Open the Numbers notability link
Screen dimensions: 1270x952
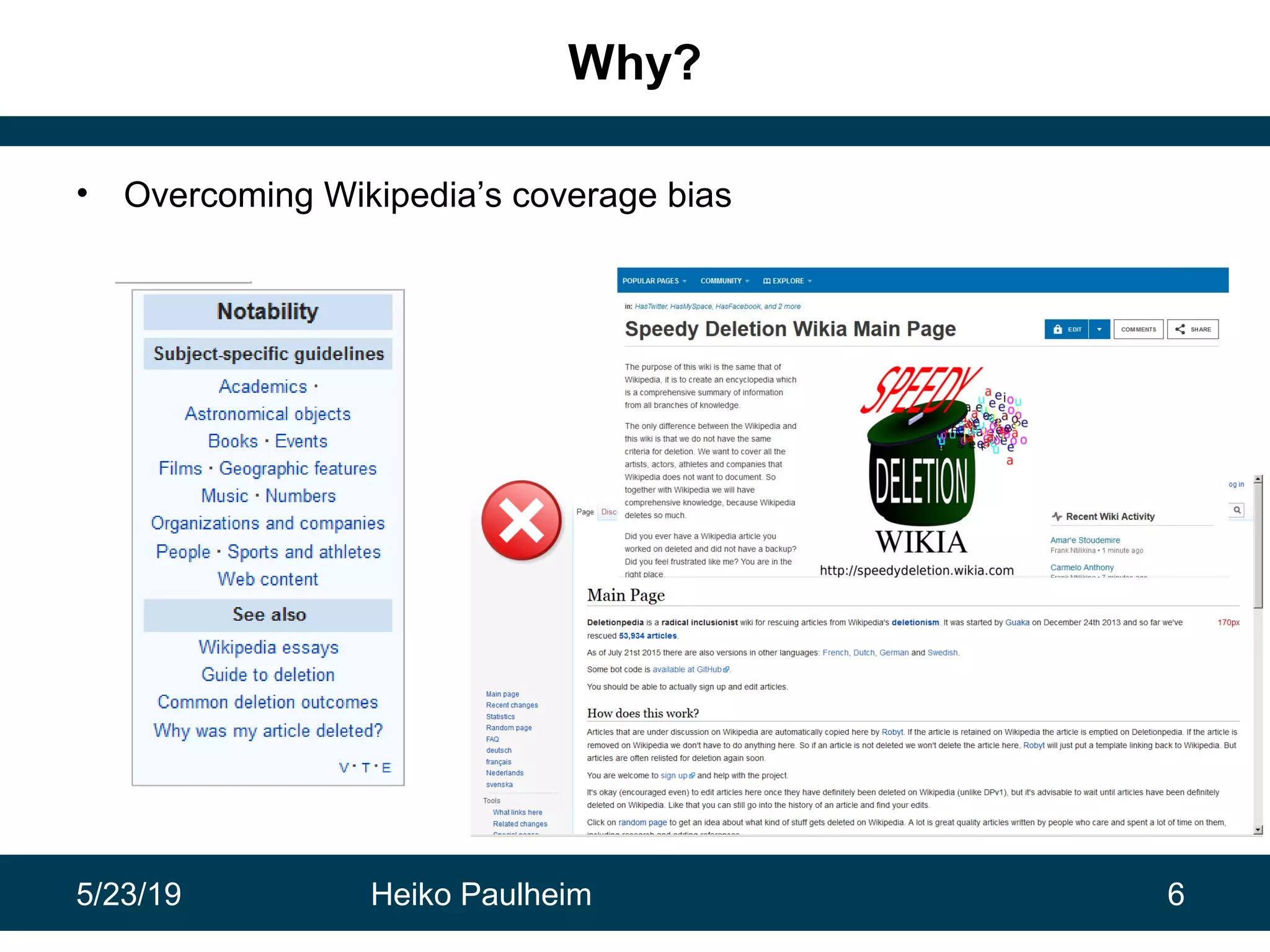coord(301,496)
